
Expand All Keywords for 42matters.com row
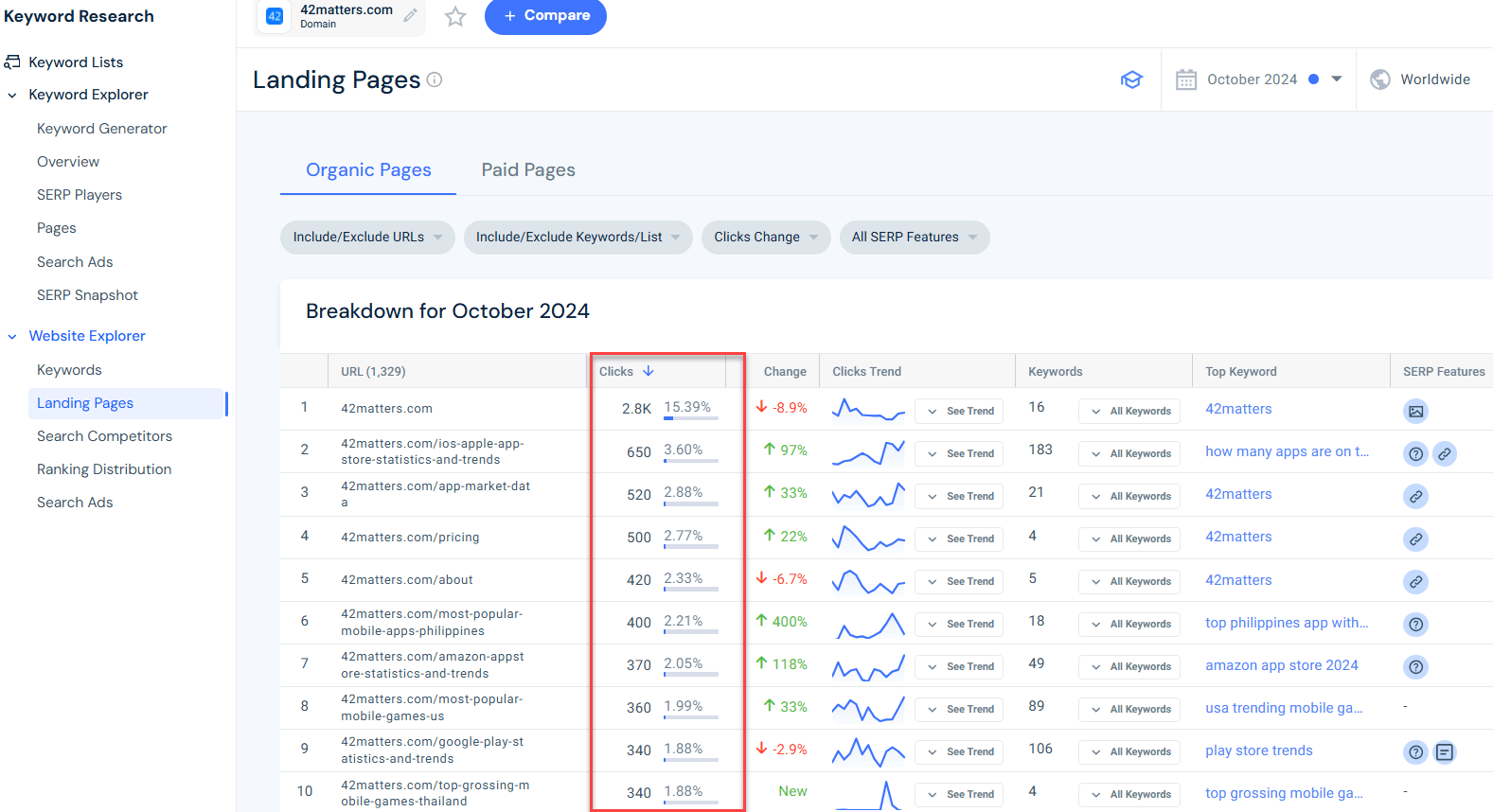click(1129, 411)
